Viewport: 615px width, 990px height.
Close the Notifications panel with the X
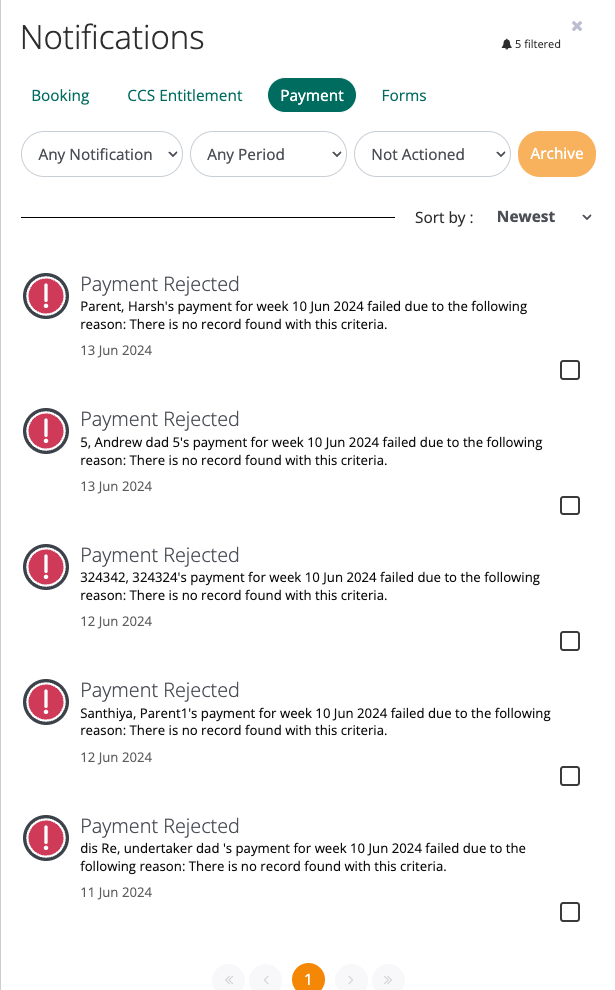point(577,26)
